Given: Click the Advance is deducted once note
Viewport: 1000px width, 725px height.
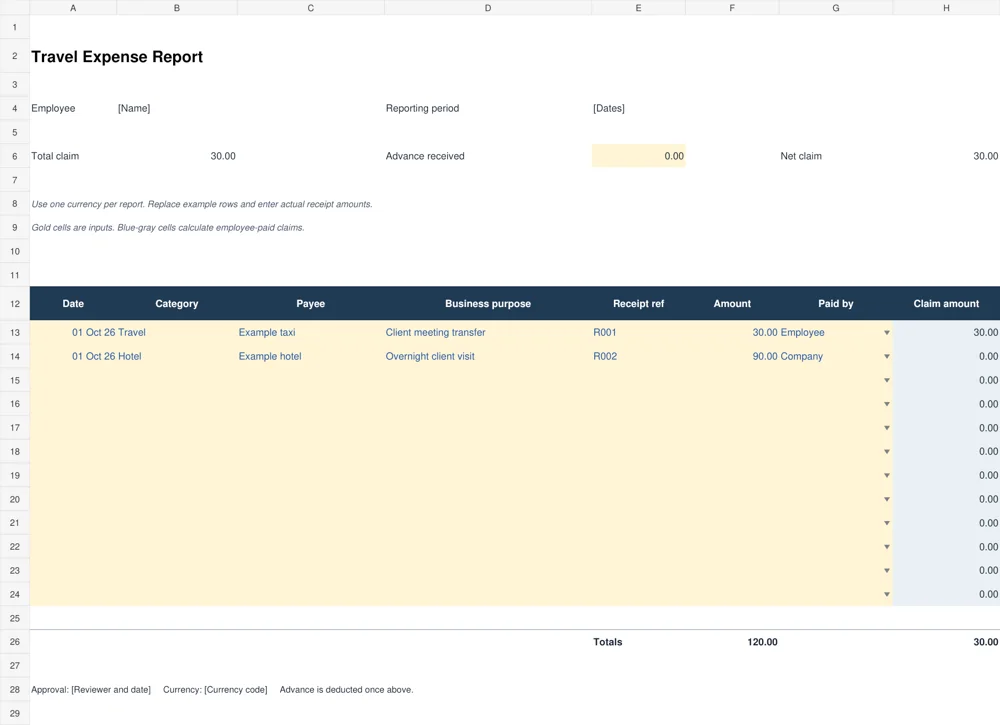Looking at the screenshot, I should [346, 690].
